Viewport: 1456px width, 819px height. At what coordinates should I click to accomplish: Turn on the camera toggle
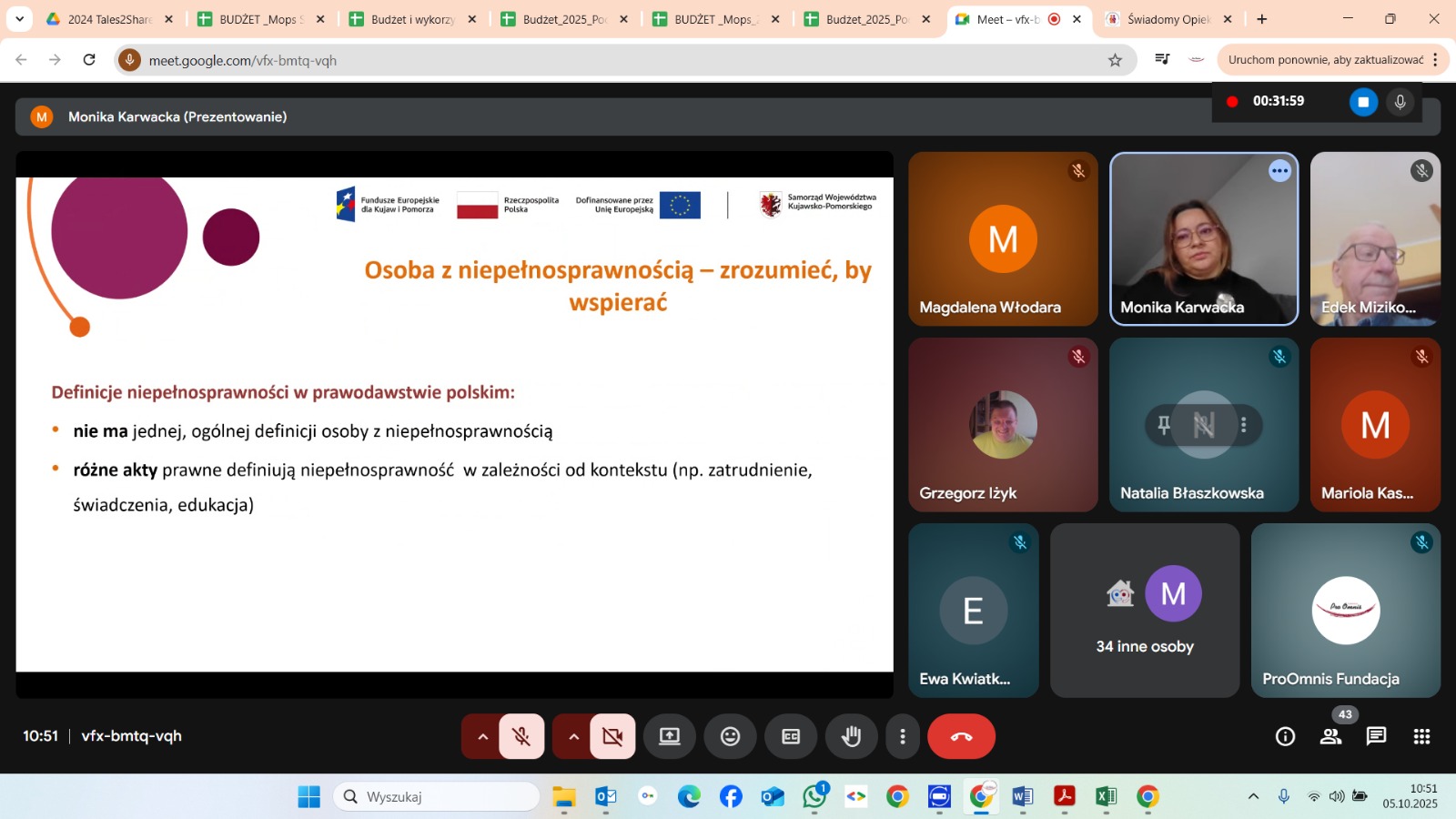pos(612,736)
